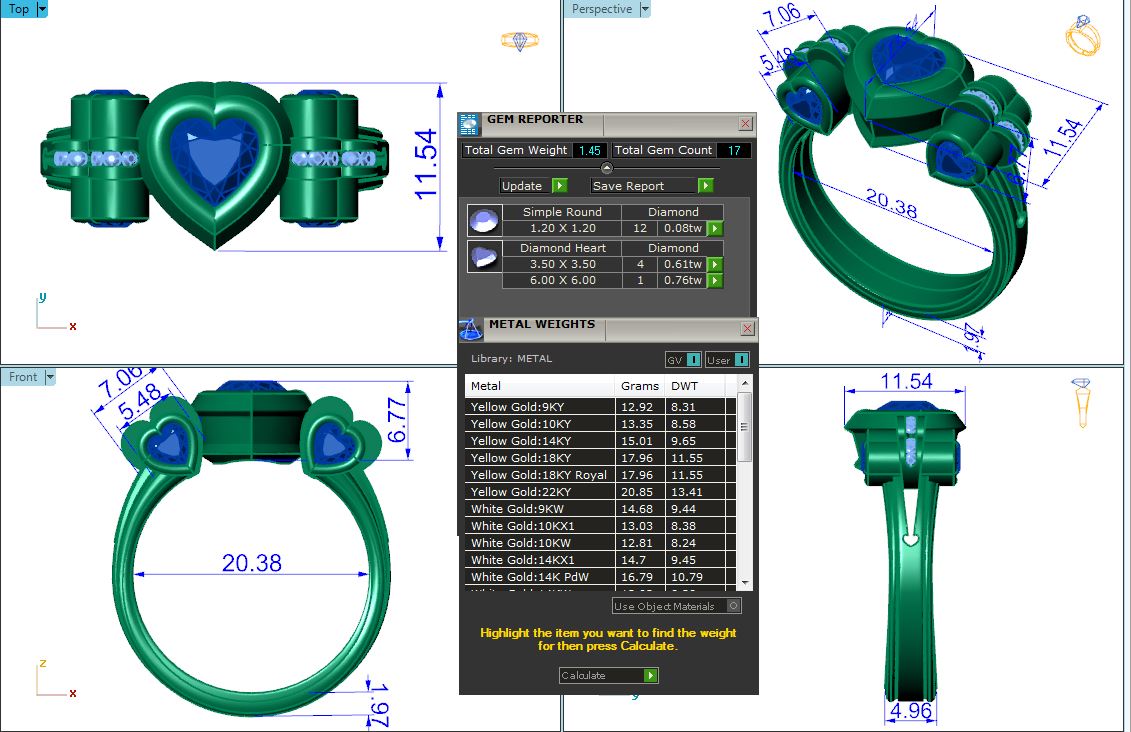1131x732 pixels.
Task: Open the Perspective viewport dropdown arrow
Action: tap(645, 9)
